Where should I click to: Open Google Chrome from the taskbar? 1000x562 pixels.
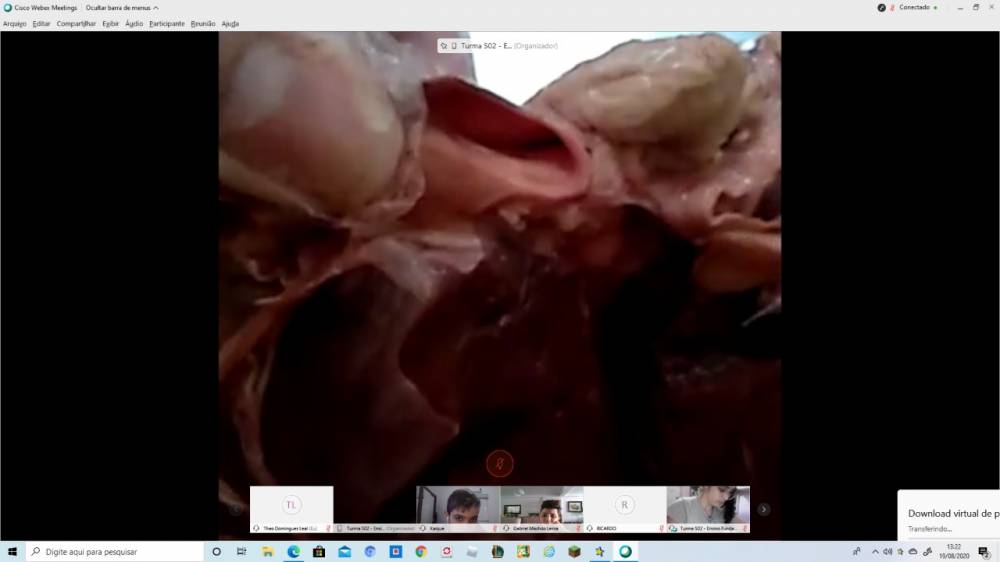pos(421,551)
